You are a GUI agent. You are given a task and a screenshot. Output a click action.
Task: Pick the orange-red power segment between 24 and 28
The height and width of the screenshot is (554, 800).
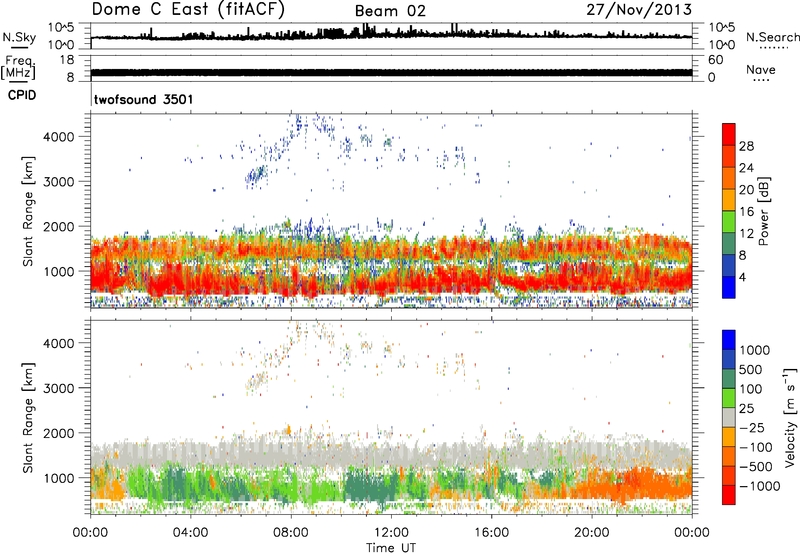tap(729, 156)
